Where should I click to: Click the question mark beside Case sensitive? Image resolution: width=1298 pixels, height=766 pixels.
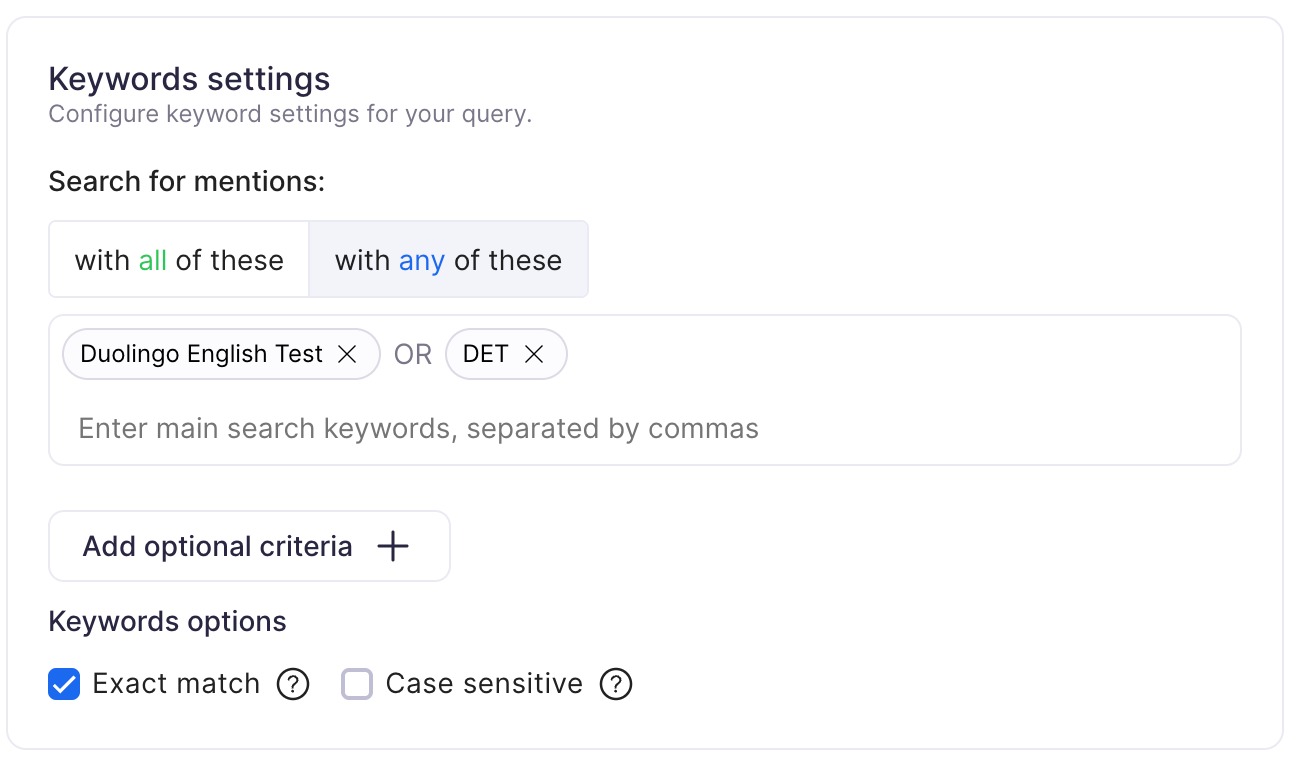pos(616,684)
